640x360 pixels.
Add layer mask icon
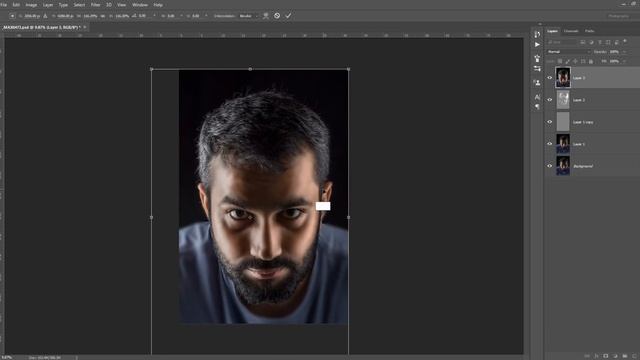(606, 356)
